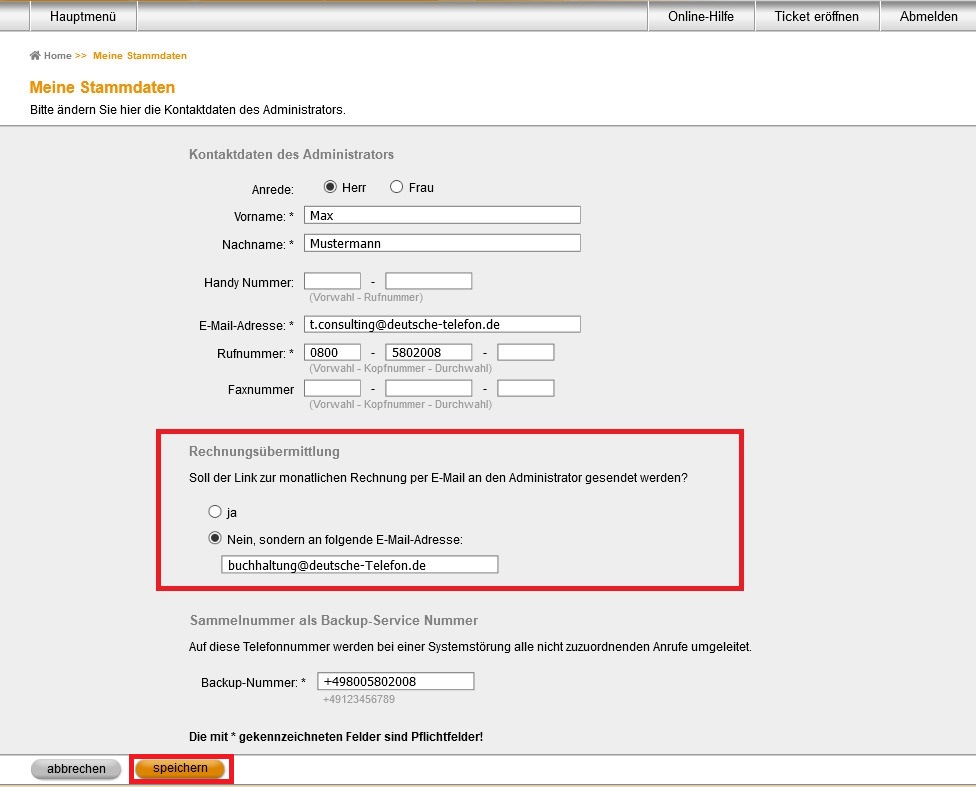Edit the alternate invoice email address field
Viewport: 976px width, 787px height.
(x=359, y=565)
